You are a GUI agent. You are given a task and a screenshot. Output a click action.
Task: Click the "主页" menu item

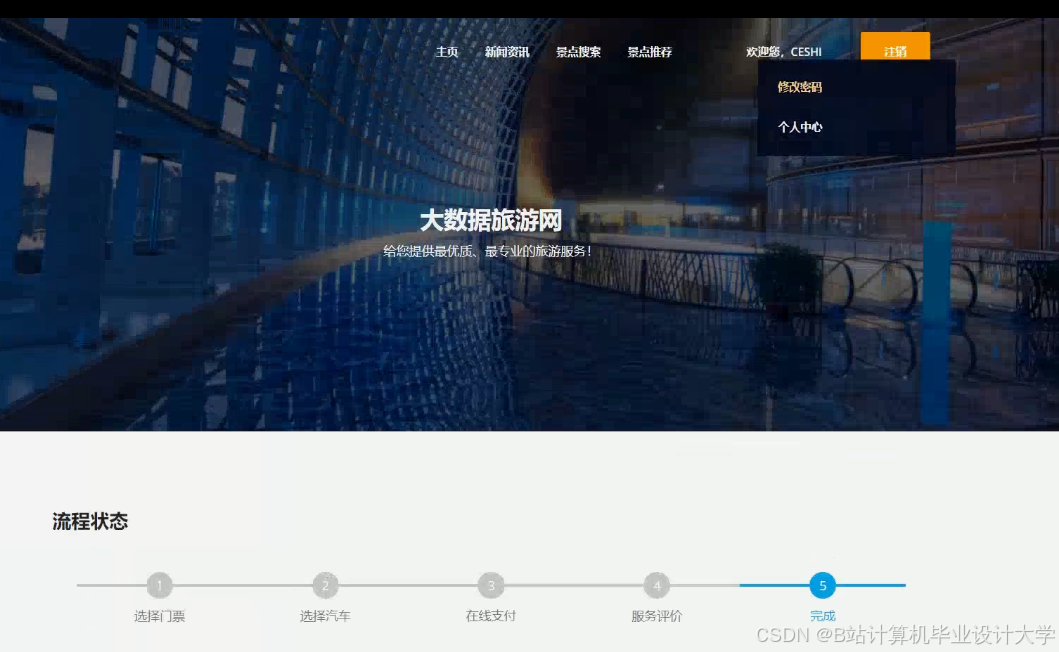pos(446,51)
